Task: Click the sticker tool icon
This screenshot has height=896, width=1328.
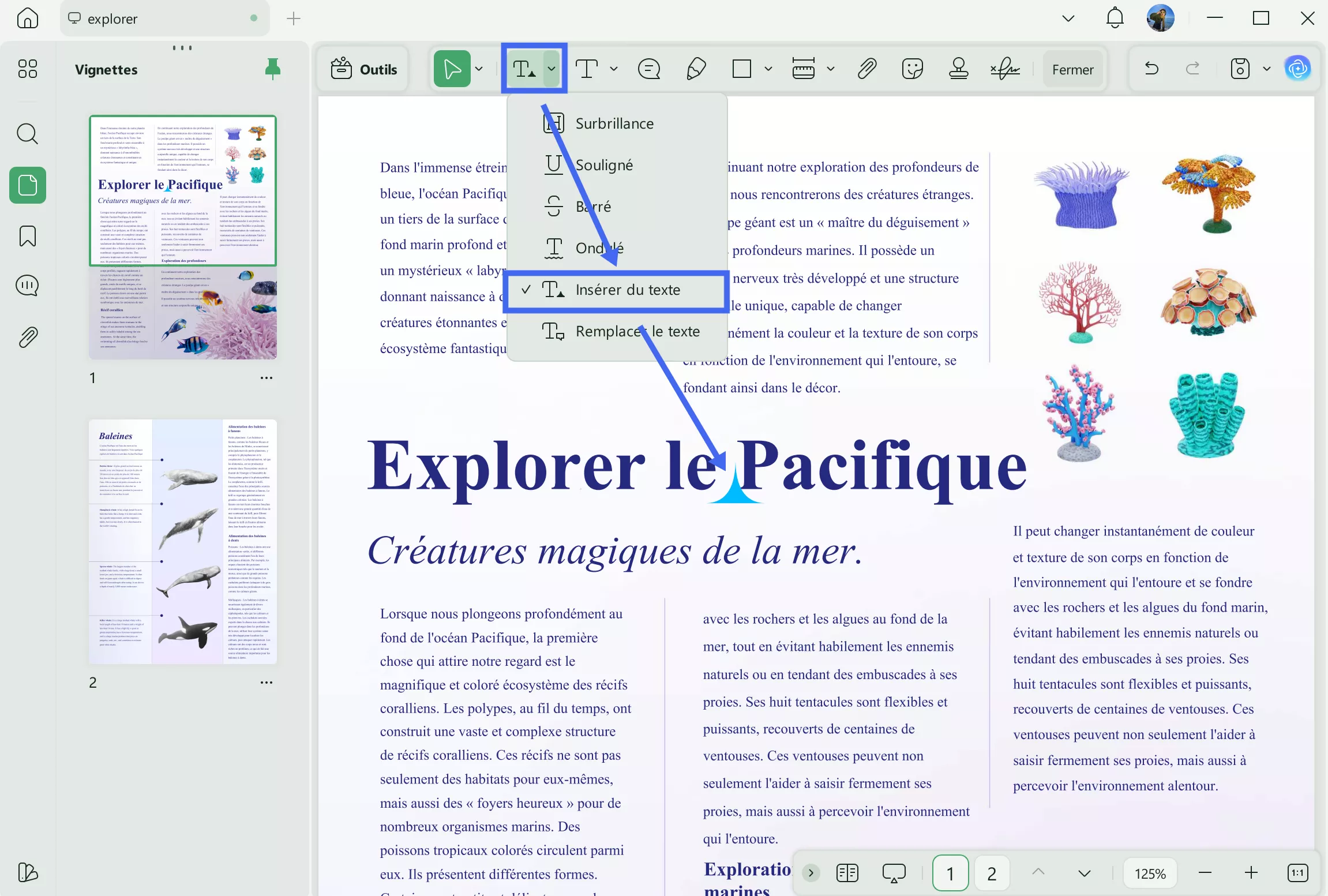Action: click(x=912, y=69)
